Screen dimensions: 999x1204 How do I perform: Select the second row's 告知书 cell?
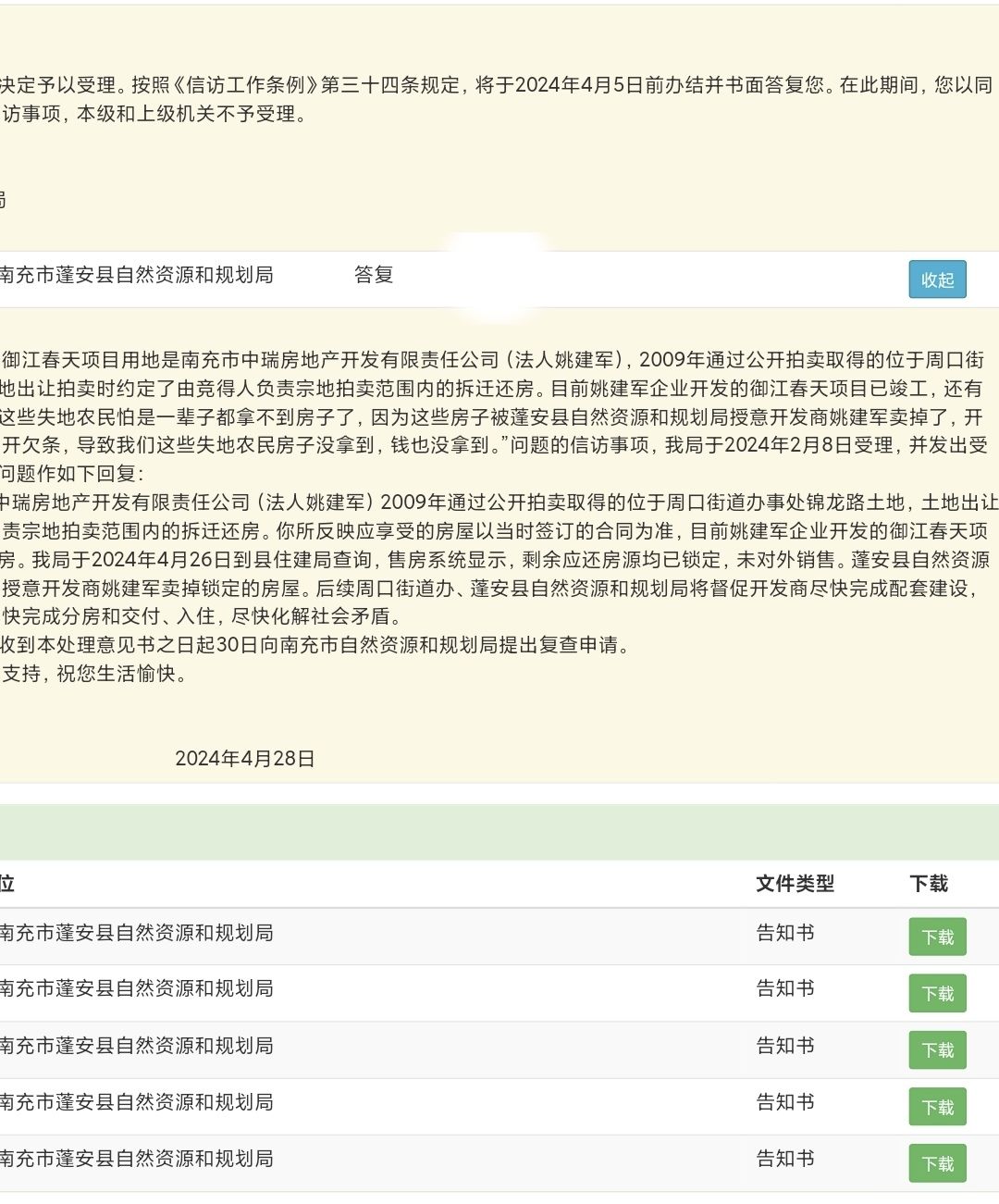pos(785,988)
